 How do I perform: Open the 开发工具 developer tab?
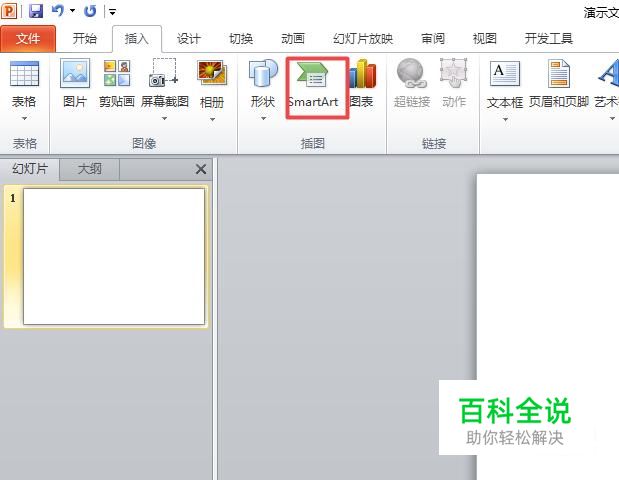coord(548,39)
